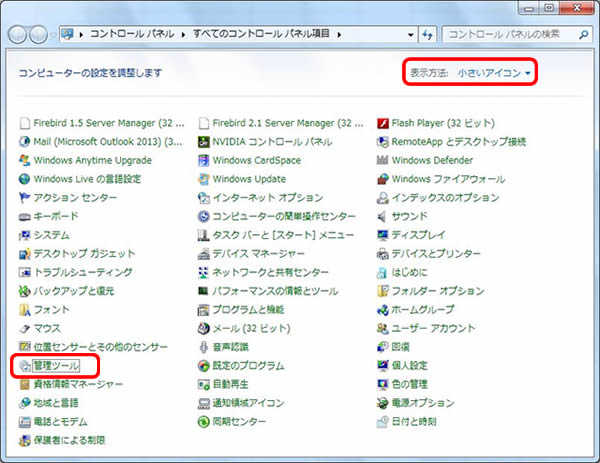Expand the address bar history dropdown arrow
This screenshot has width=600, height=463.
[x=411, y=35]
